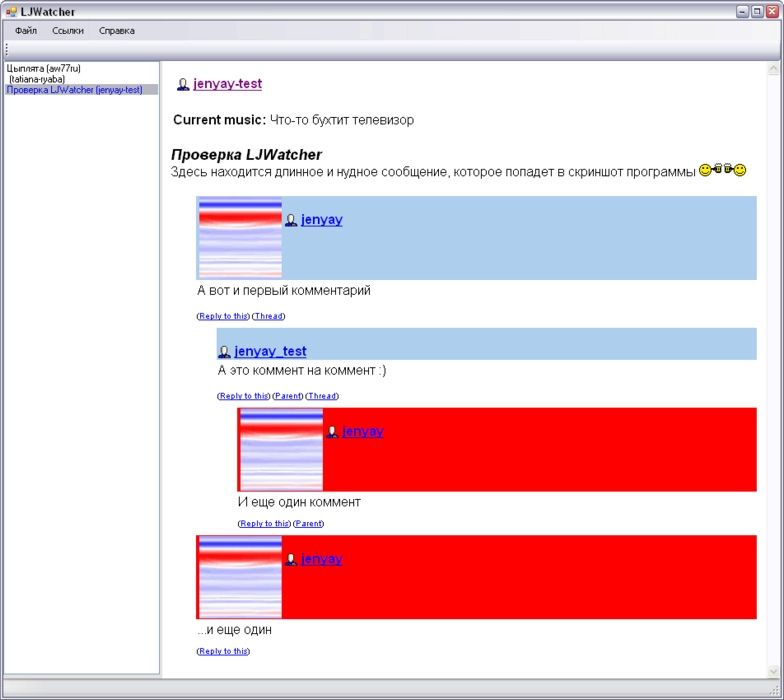Viewport: 784px width, 700px height.
Task: Click 'Что-то бухтит телевизор' music text
Action: pyautogui.click(x=342, y=120)
